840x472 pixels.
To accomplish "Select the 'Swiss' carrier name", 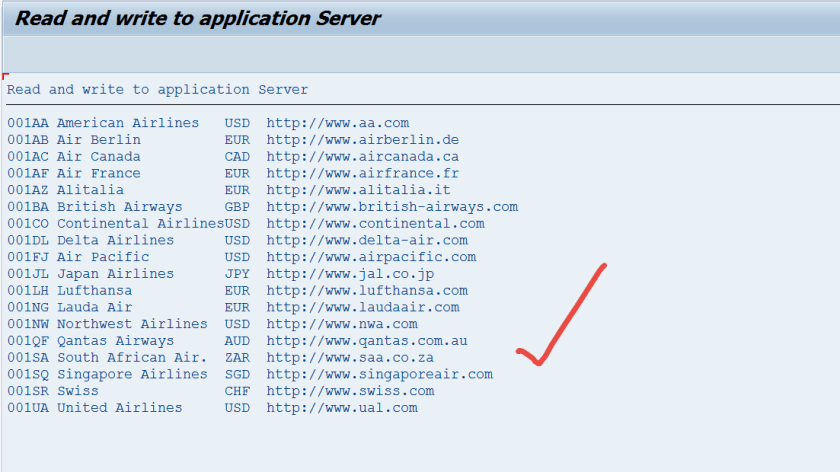I will click(x=78, y=391).
